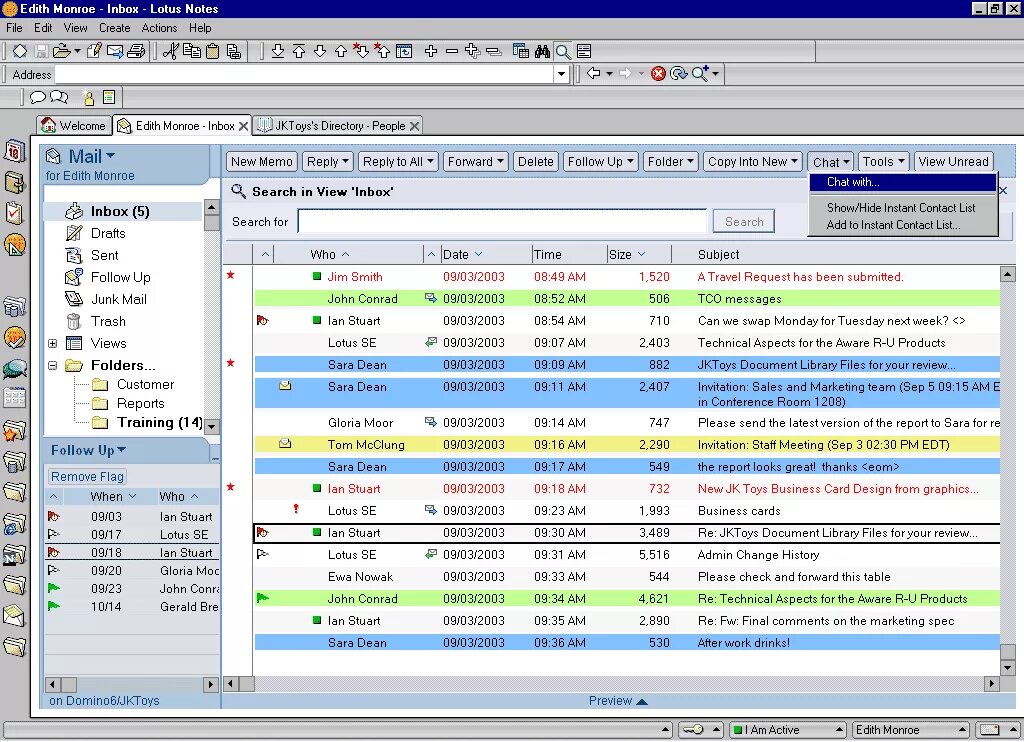Screen dimensions: 1024x742
Task: Click the status bar envelope icon
Action: pos(990,730)
